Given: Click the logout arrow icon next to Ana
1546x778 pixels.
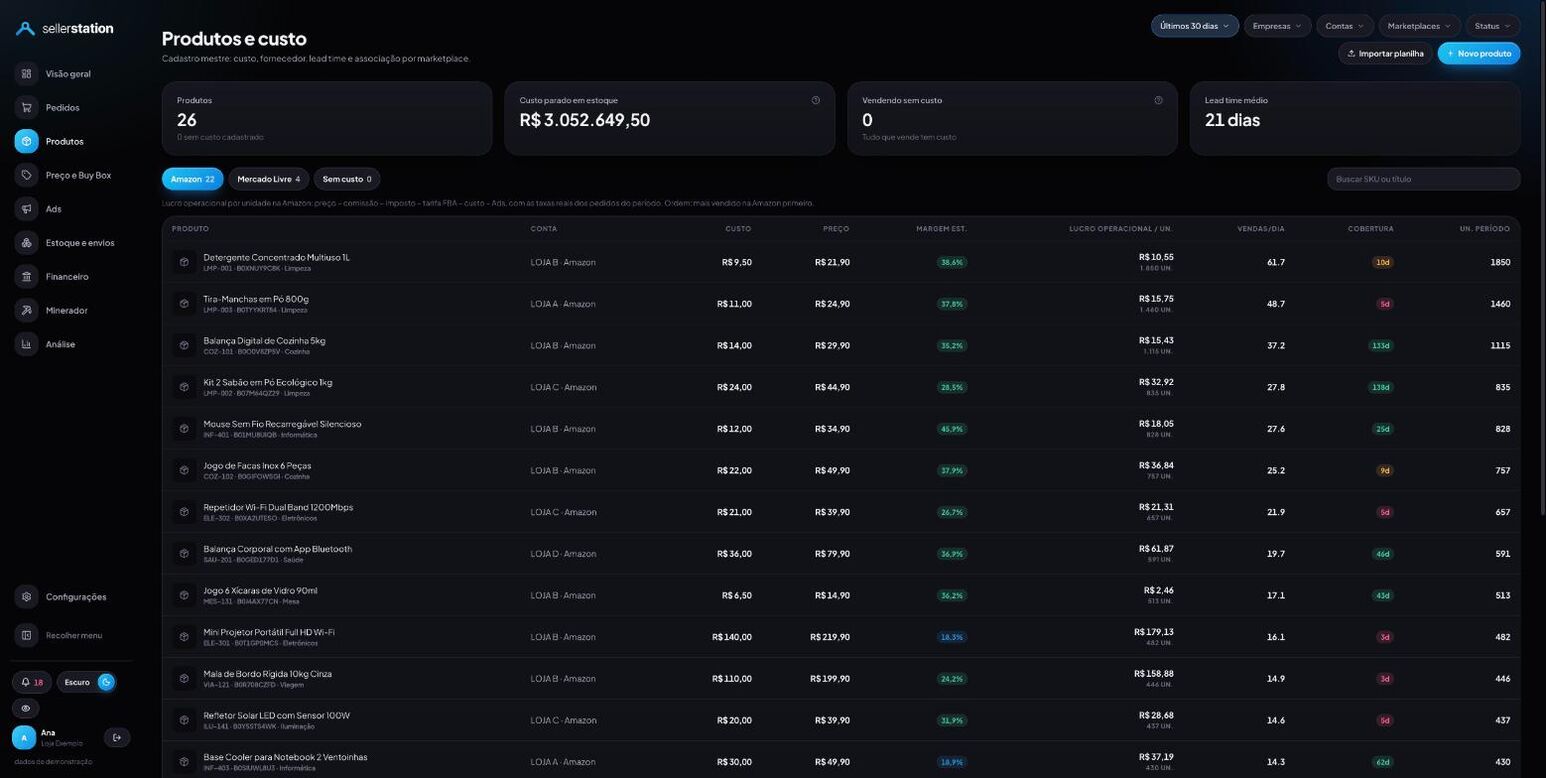Looking at the screenshot, I should (117, 738).
